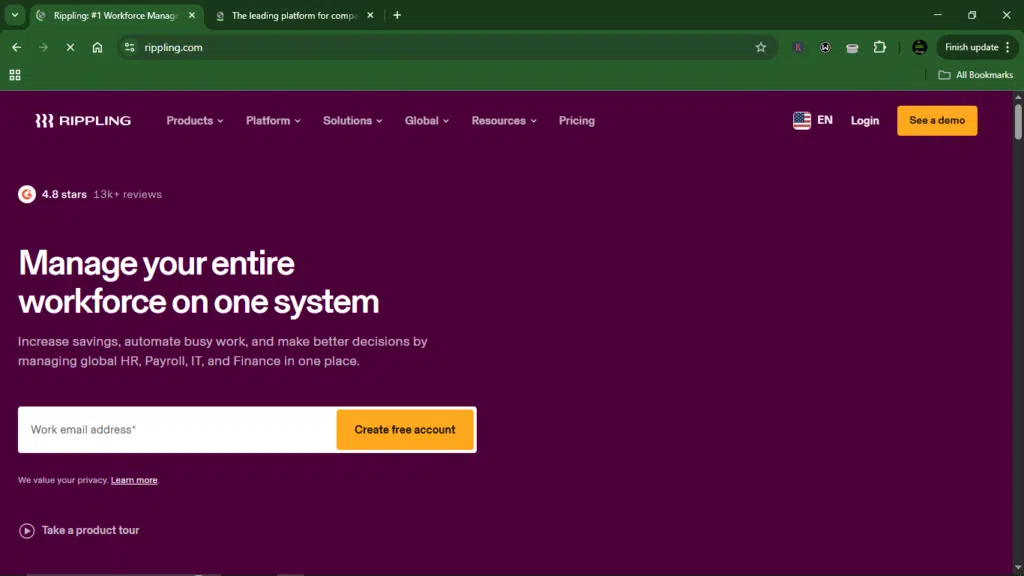Click the browser profile avatar icon
Image resolution: width=1024 pixels, height=576 pixels.
tap(919, 47)
